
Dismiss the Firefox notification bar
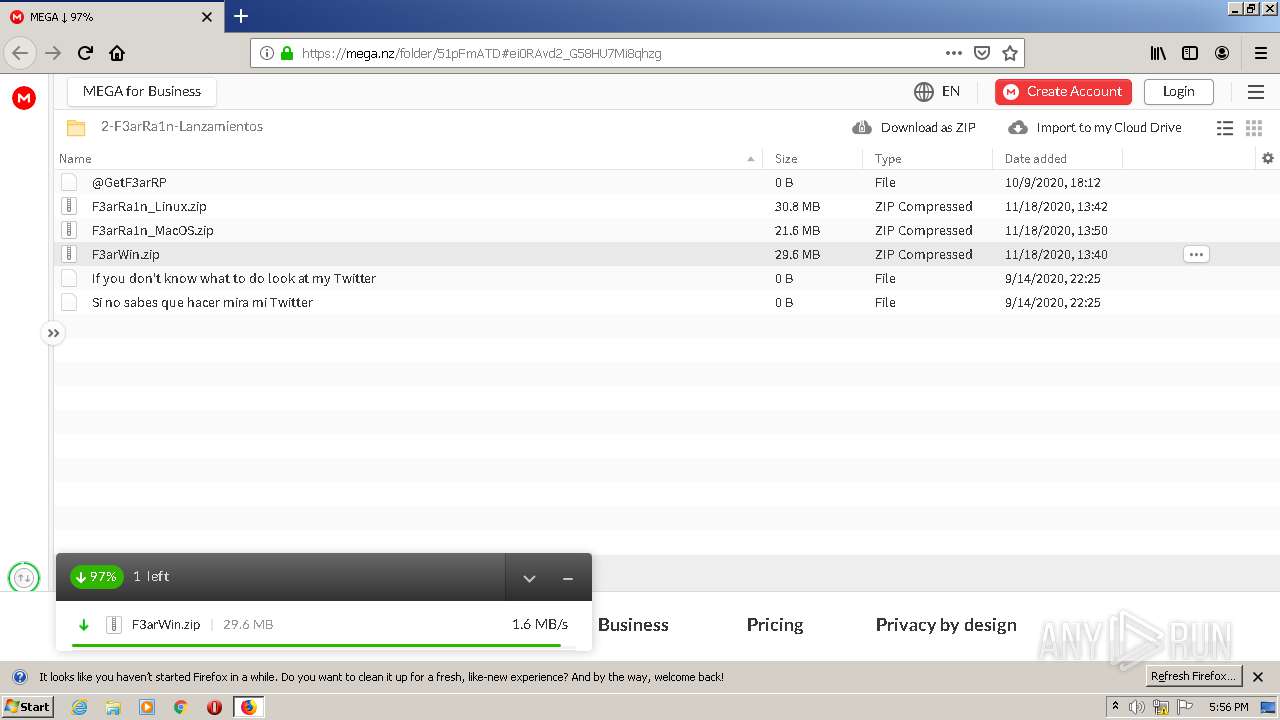(x=1258, y=677)
